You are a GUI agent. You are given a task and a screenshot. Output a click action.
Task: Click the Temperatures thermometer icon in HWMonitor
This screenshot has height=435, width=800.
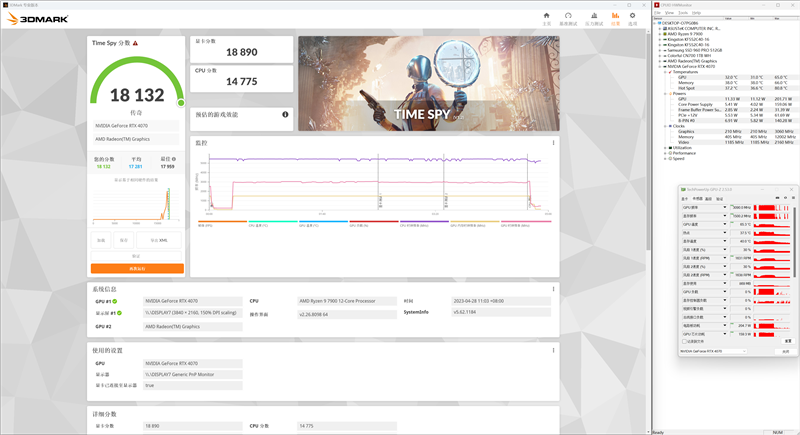(x=670, y=72)
